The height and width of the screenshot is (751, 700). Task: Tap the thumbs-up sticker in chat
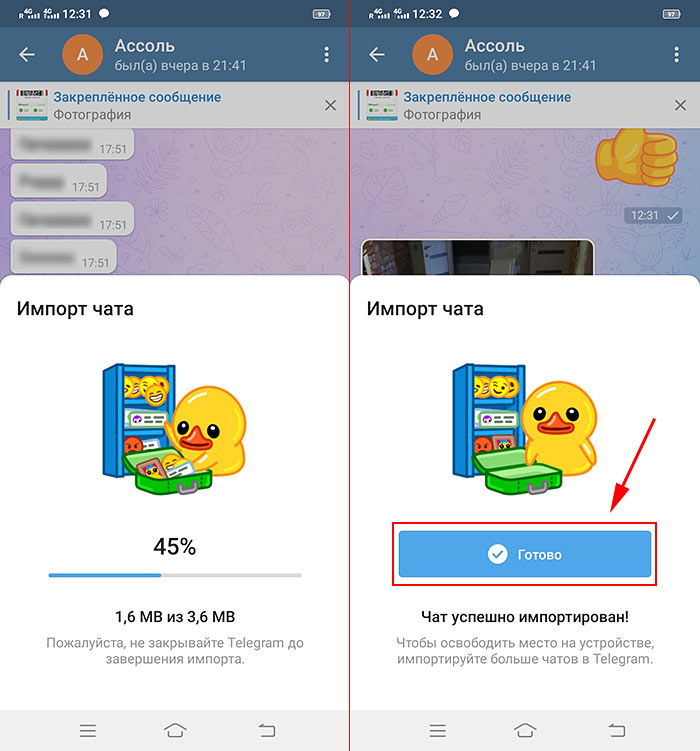(636, 158)
